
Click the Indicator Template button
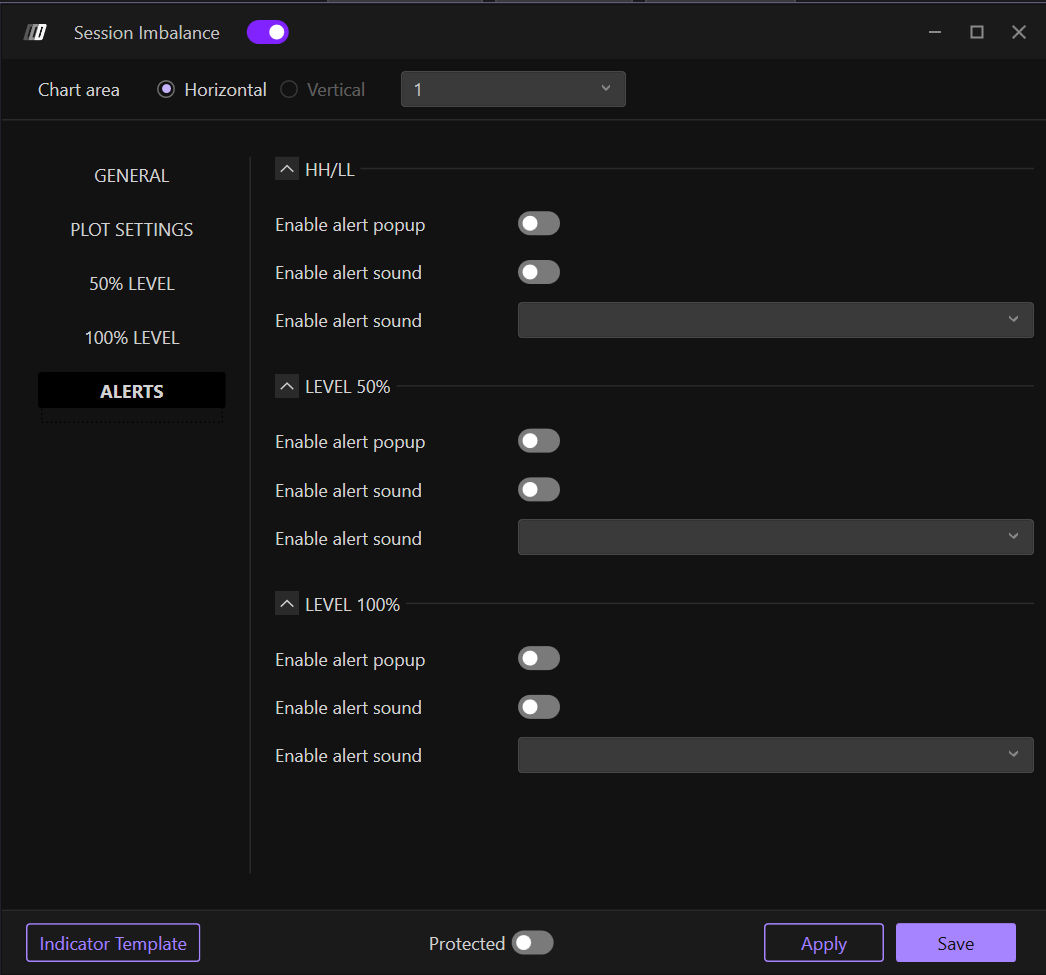tap(113, 943)
